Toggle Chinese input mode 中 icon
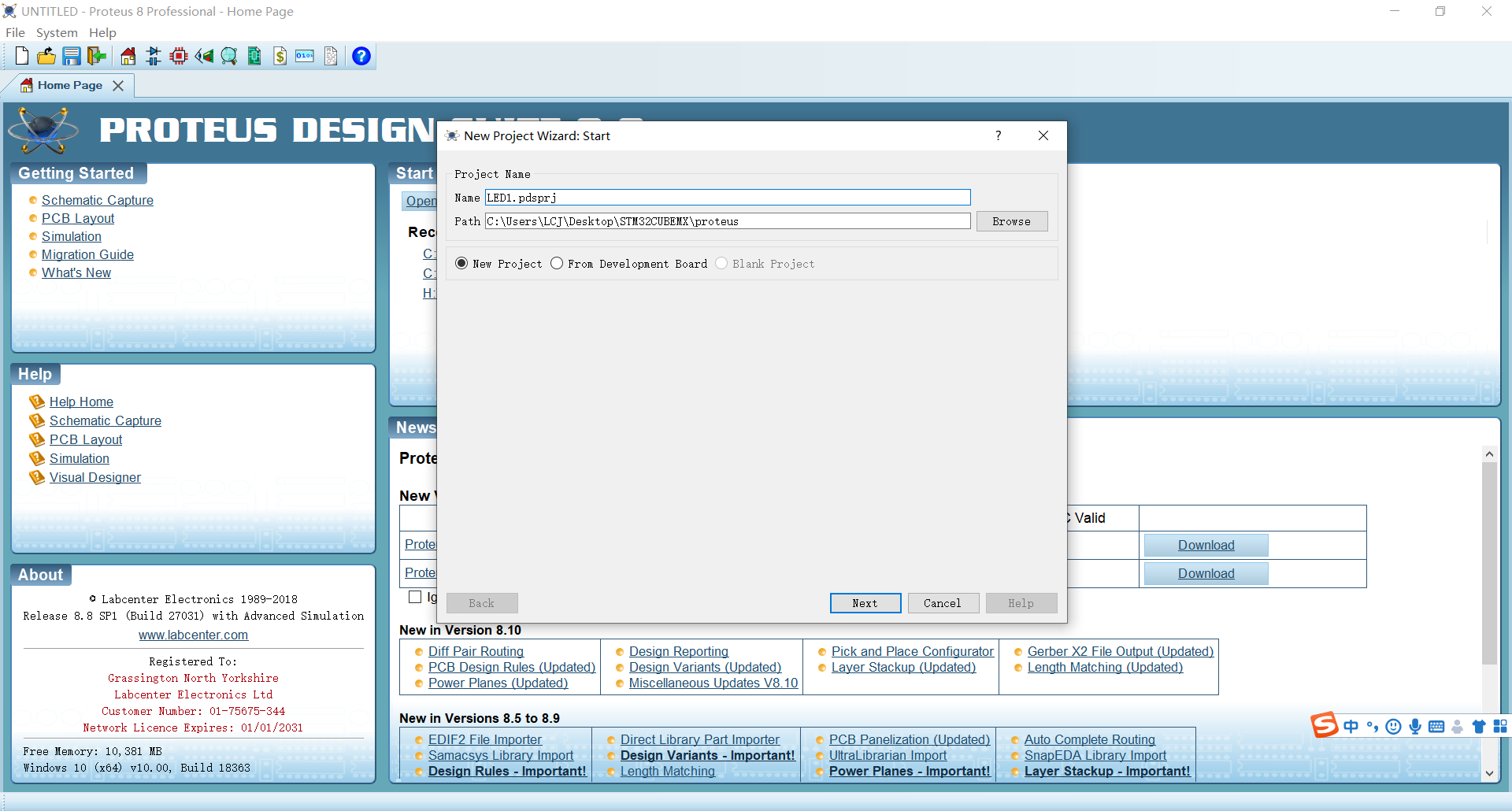The image size is (1512, 811). pyautogui.click(x=1351, y=726)
